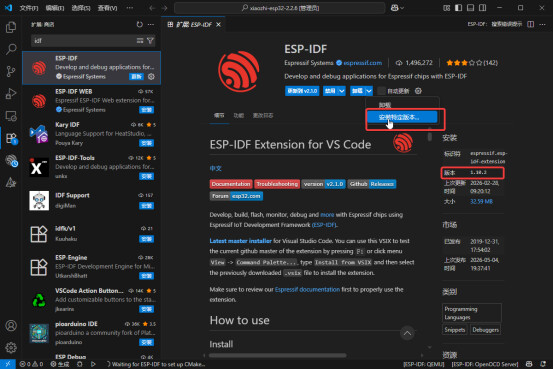Install the ESP-IDF WEB extension

146,110
